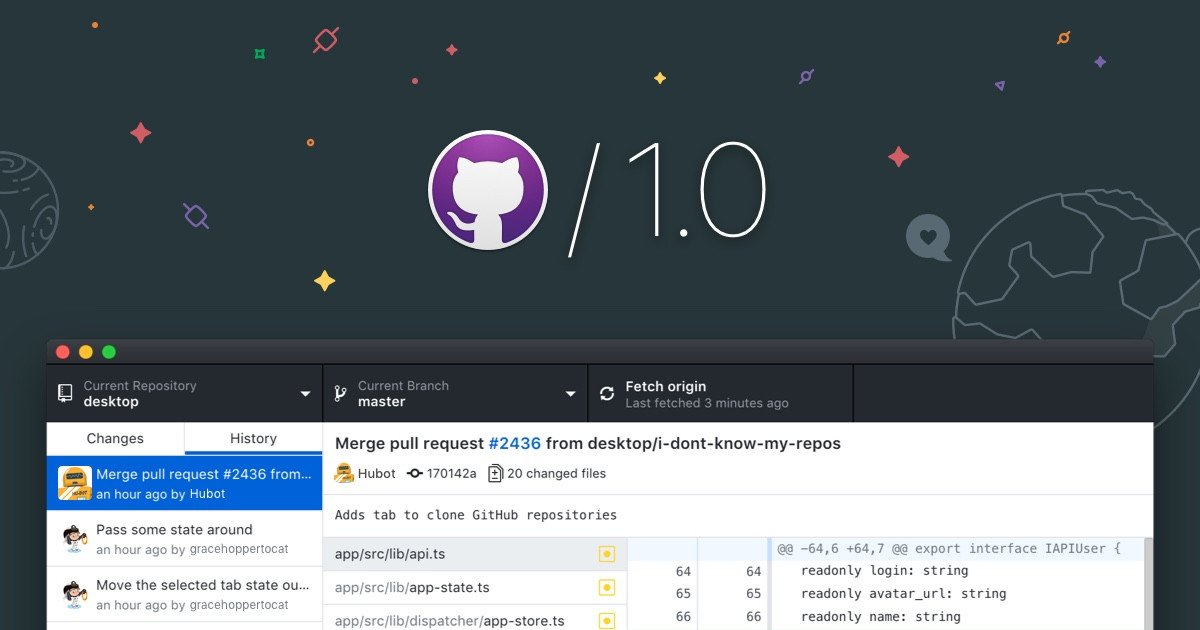Viewport: 1200px width, 630px height.
Task: Click the branch icon beside Current Branch
Action: 340,393
